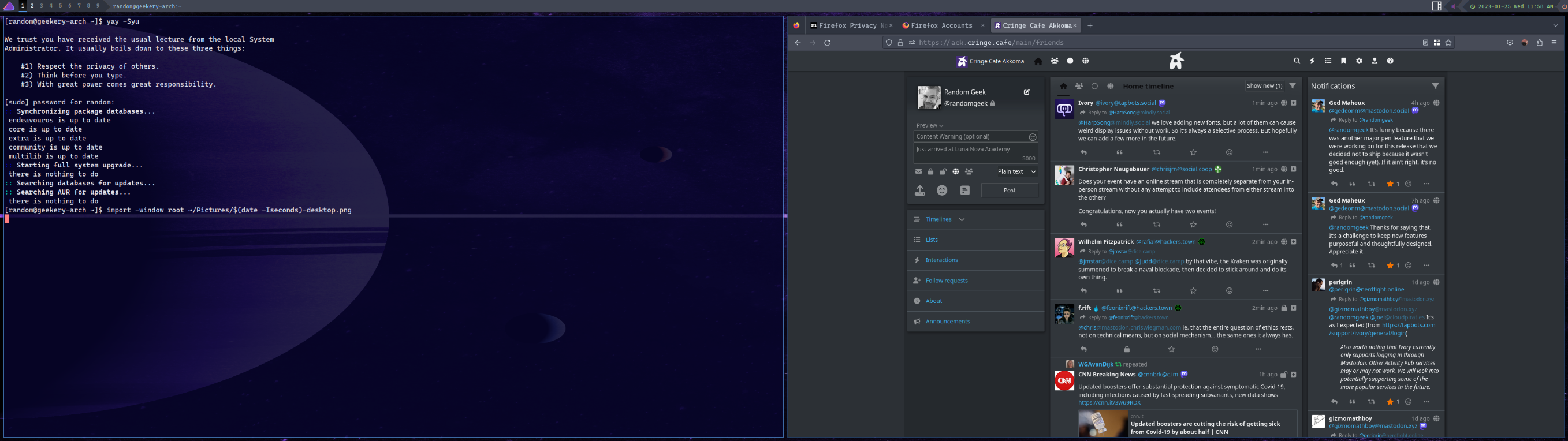Image resolution: width=1568 pixels, height=441 pixels.
Task: Open more options on Ivory's post
Action: coord(1265,153)
